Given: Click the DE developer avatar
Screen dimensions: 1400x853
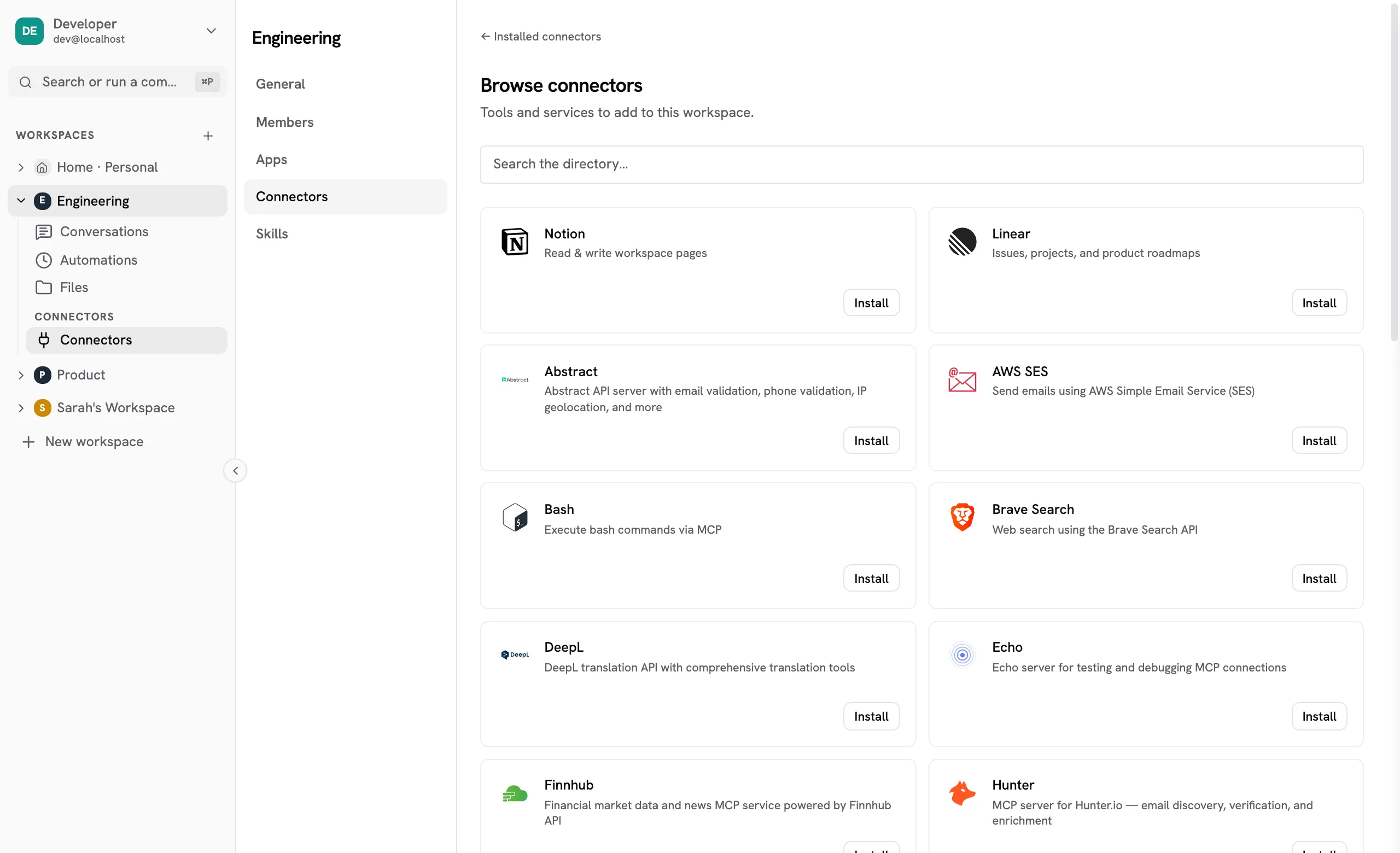Looking at the screenshot, I should (30, 31).
